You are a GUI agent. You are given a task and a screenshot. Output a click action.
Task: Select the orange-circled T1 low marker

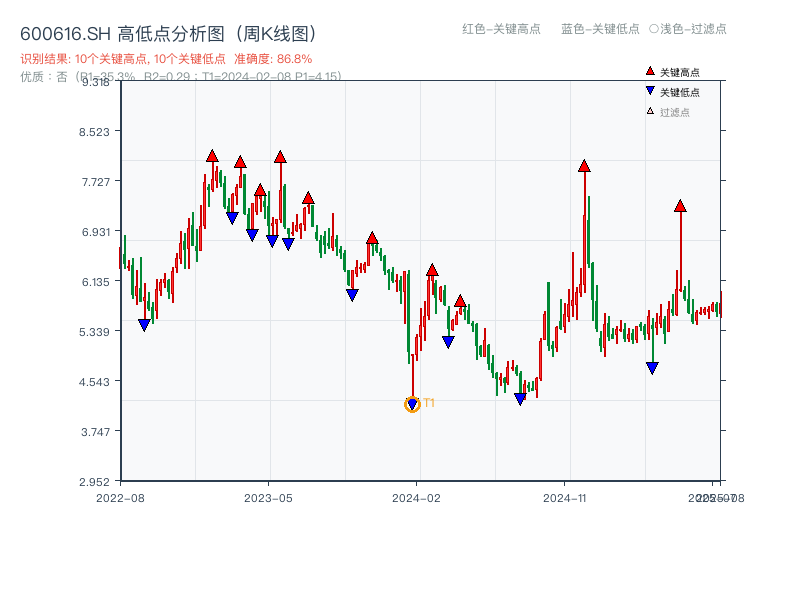click(412, 404)
